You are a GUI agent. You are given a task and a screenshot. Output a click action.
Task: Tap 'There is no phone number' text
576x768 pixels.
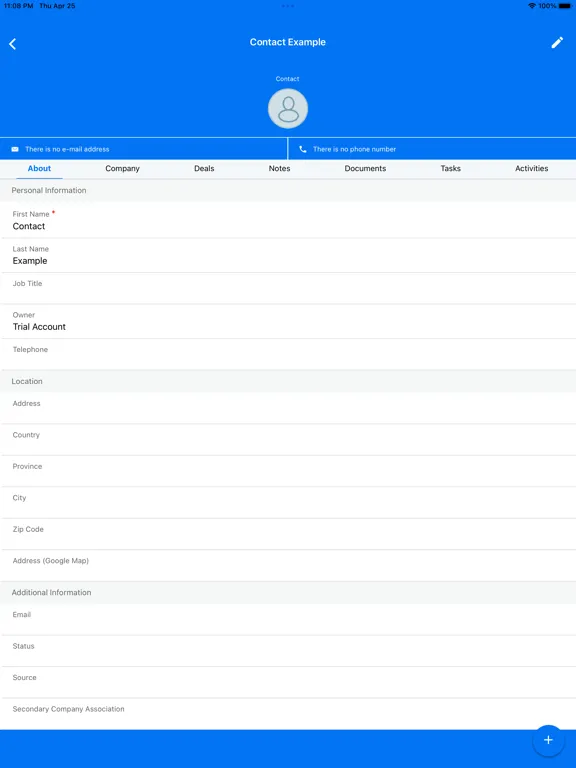355,149
